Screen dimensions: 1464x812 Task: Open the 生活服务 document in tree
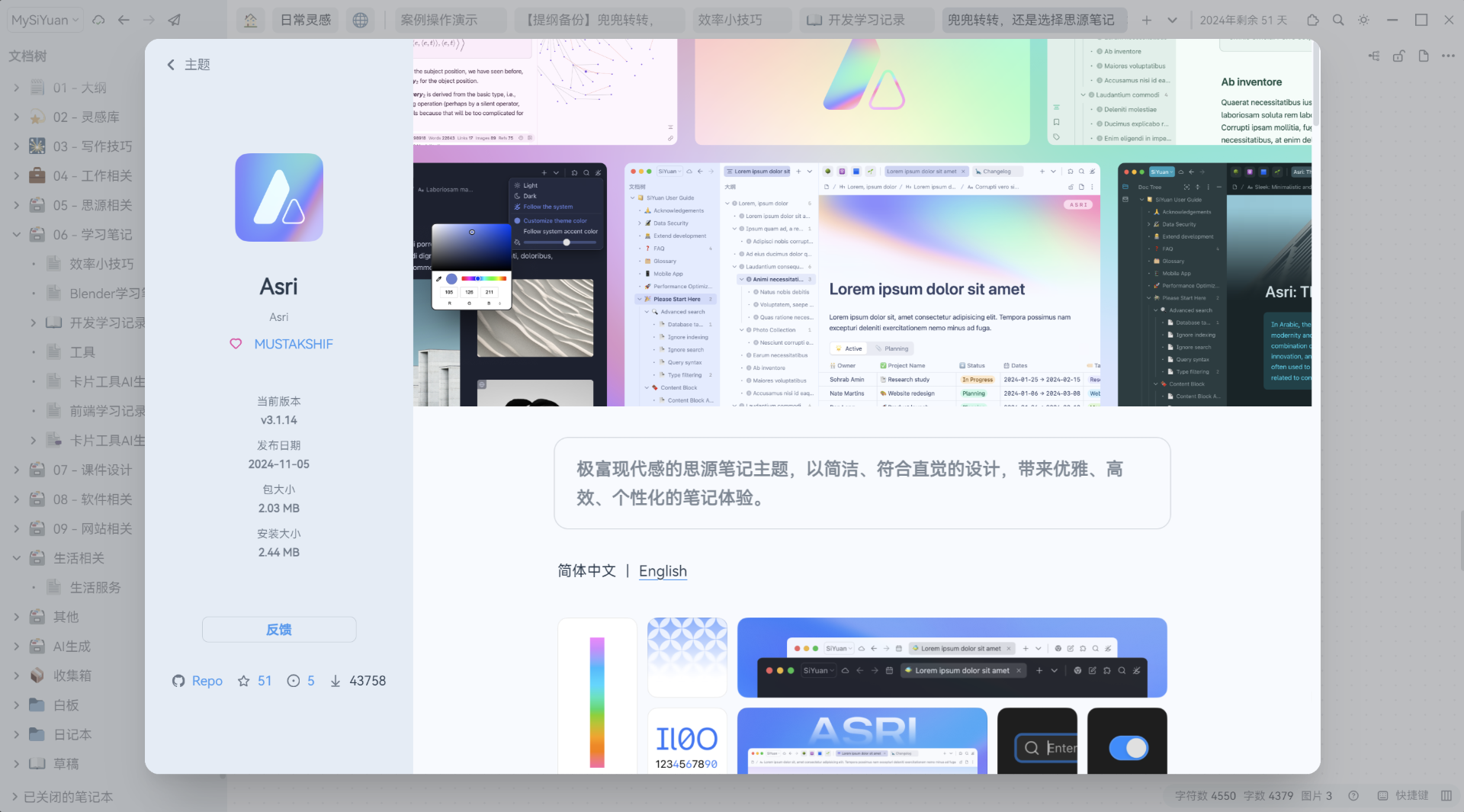click(95, 588)
